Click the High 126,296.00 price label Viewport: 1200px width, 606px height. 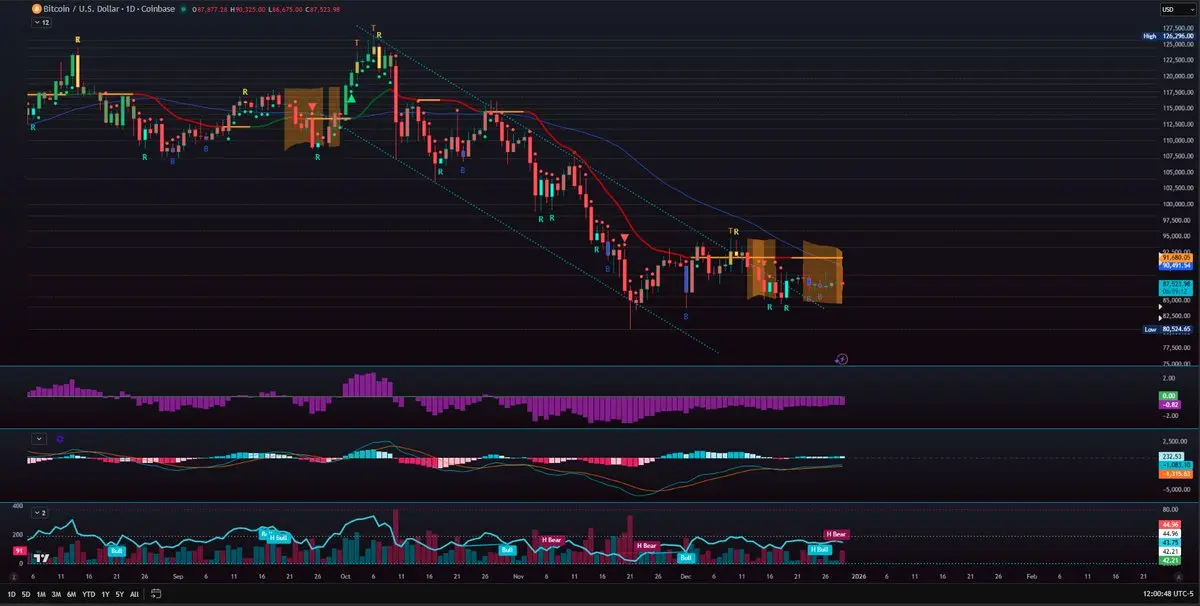click(x=1170, y=36)
